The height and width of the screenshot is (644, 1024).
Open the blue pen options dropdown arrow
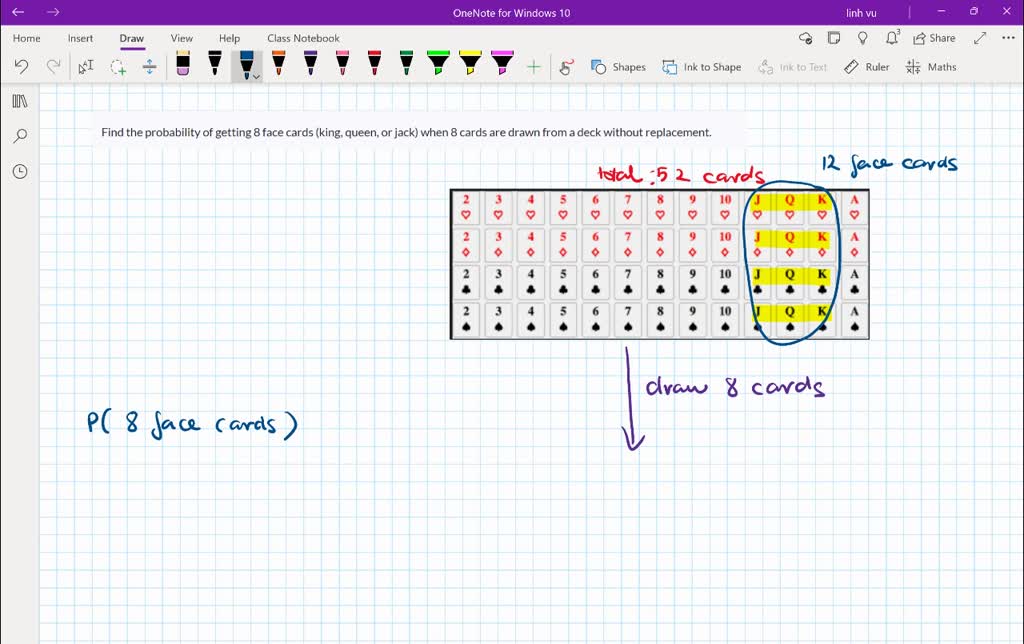click(x=257, y=76)
